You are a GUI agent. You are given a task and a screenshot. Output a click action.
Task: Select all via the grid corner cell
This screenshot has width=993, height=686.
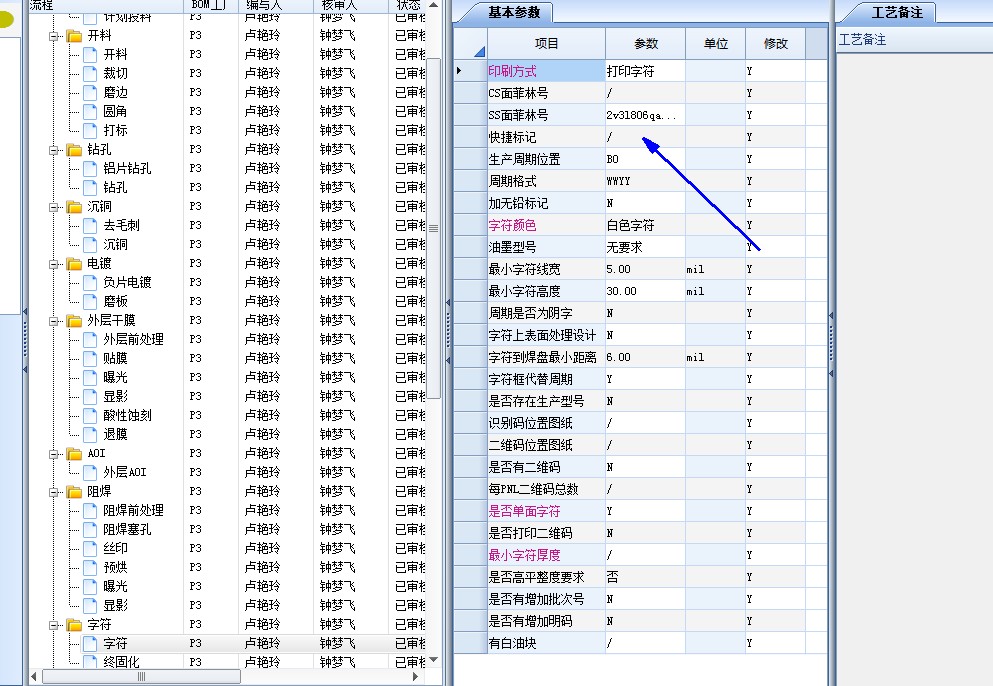point(471,44)
